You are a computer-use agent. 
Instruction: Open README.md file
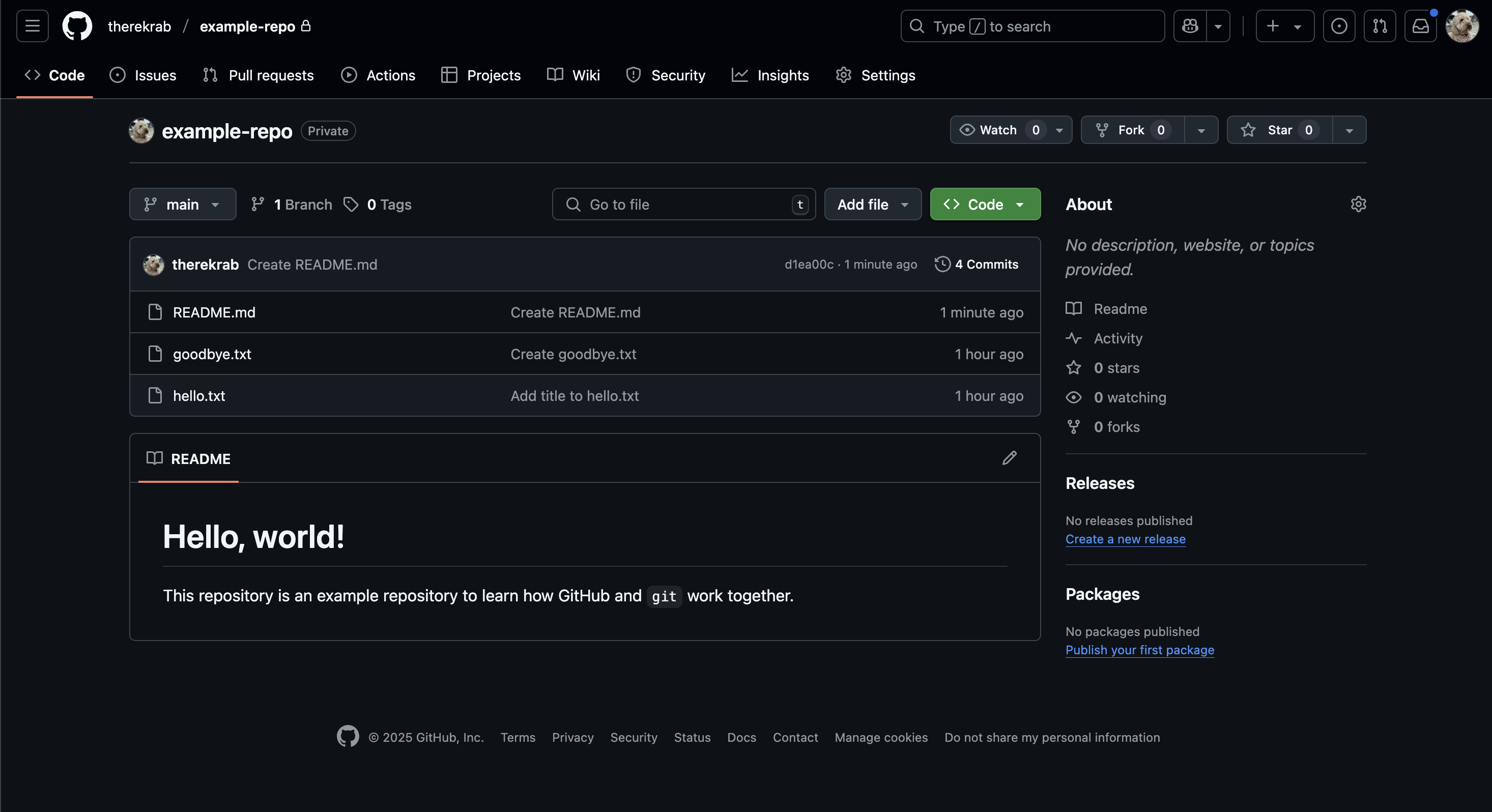214,312
